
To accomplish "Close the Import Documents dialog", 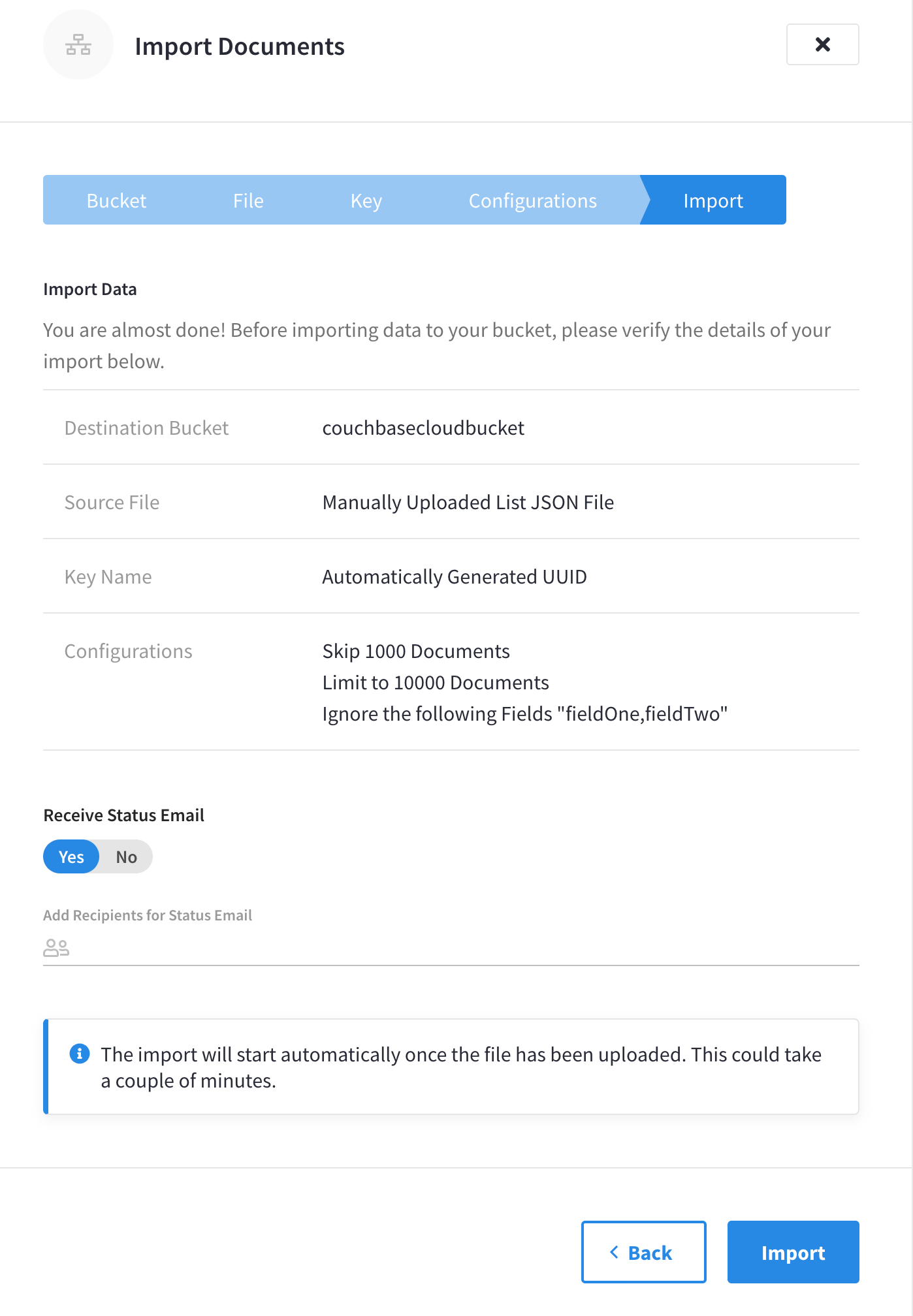I will [x=822, y=44].
